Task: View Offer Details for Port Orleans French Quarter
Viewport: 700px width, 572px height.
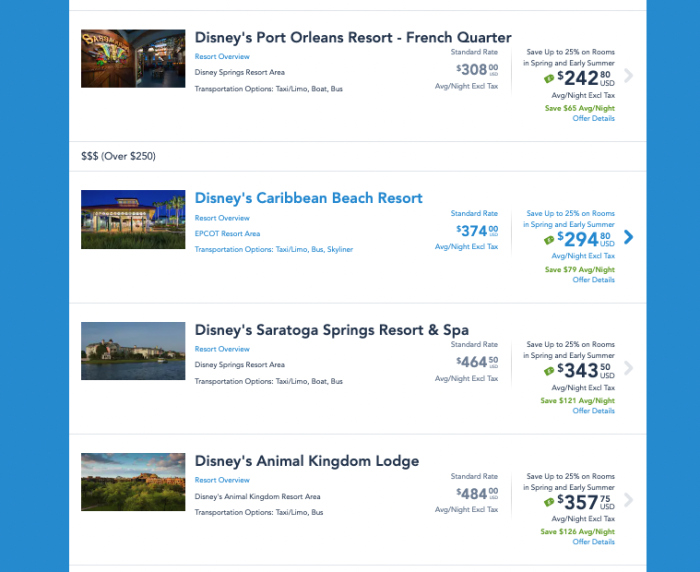Action: click(x=593, y=118)
